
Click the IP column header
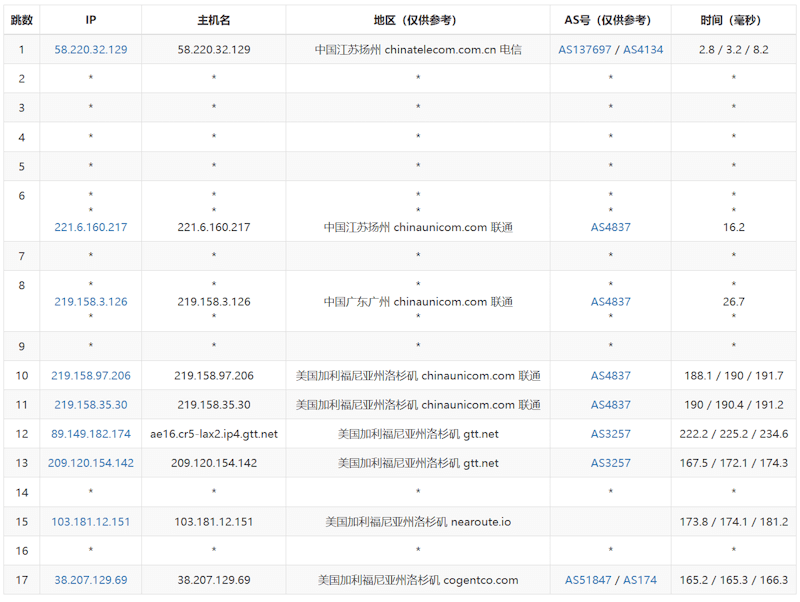coord(91,20)
